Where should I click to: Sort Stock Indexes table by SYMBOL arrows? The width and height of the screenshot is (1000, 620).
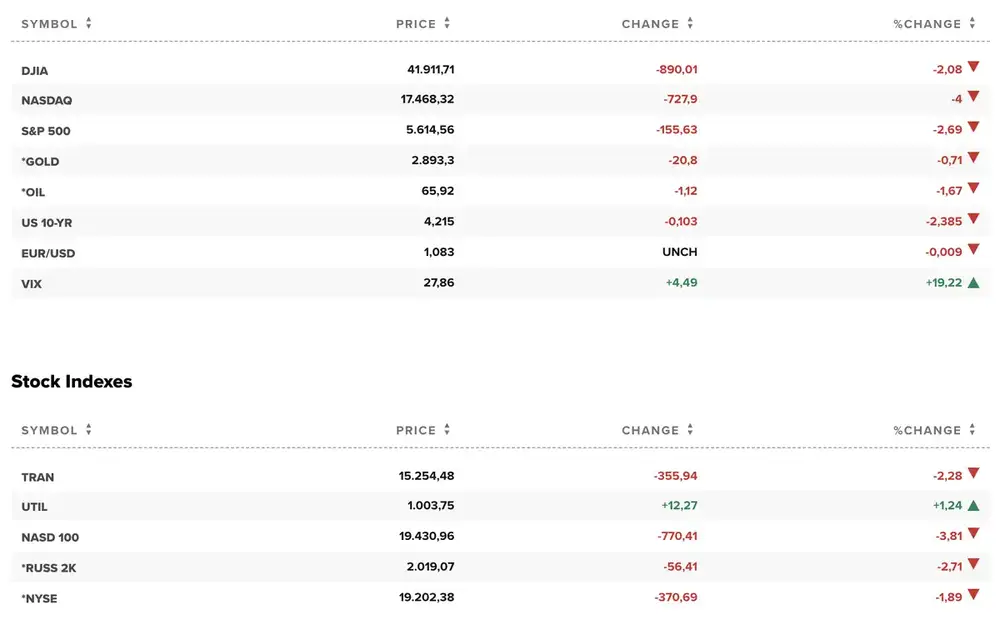point(89,429)
